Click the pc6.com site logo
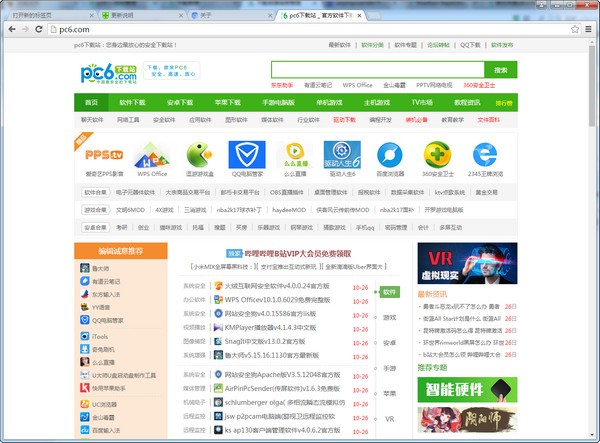This screenshot has height=443, width=600. 109,73
